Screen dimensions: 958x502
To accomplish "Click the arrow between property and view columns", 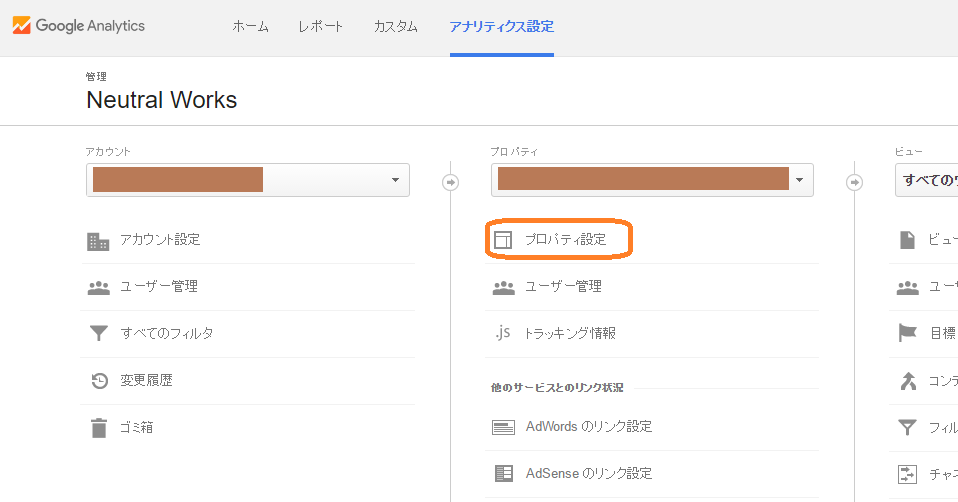I will pyautogui.click(x=854, y=182).
